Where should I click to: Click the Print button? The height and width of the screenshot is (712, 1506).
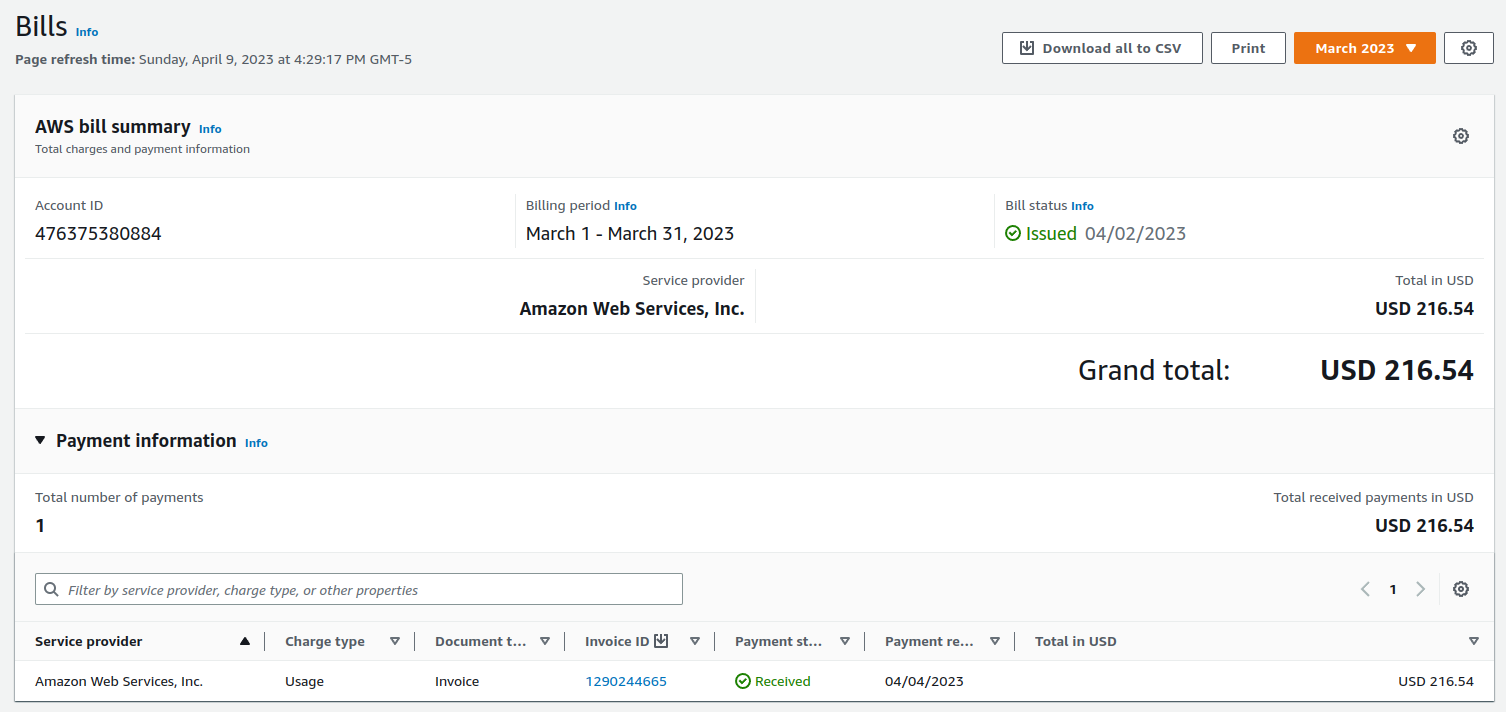[1248, 48]
